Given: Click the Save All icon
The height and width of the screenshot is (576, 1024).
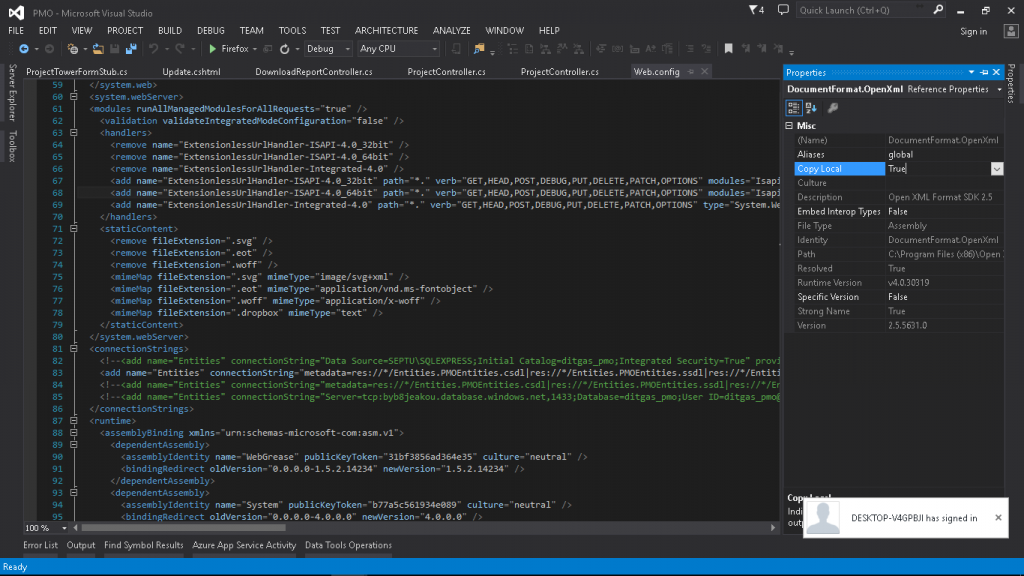Looking at the screenshot, I should (x=131, y=49).
